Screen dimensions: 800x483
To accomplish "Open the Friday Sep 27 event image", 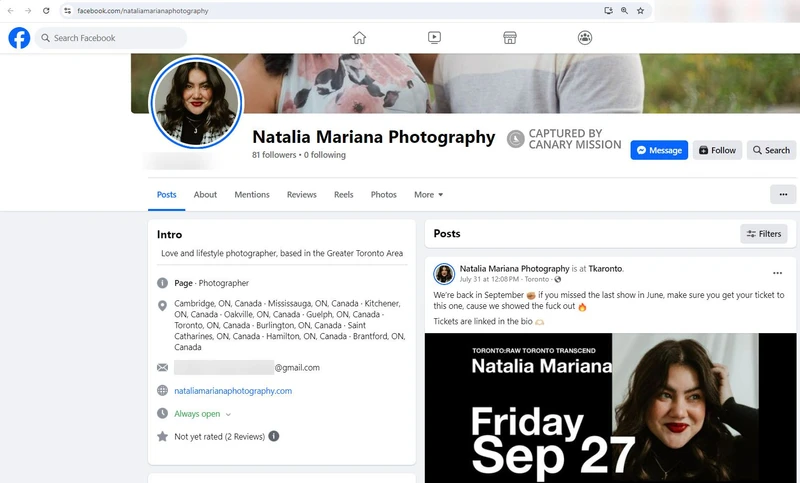I will [610, 408].
